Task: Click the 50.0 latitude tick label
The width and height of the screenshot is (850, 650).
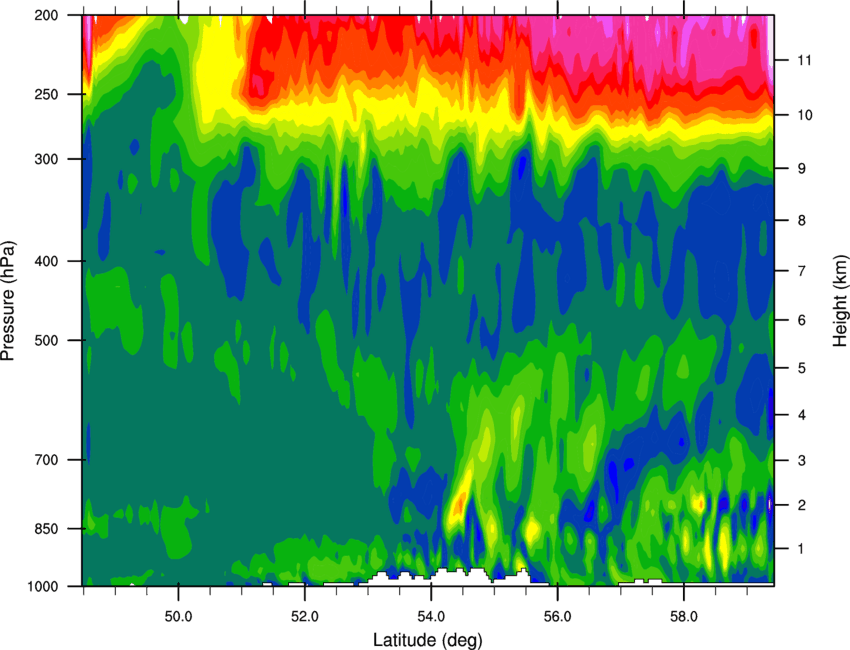Action: pyautogui.click(x=178, y=617)
